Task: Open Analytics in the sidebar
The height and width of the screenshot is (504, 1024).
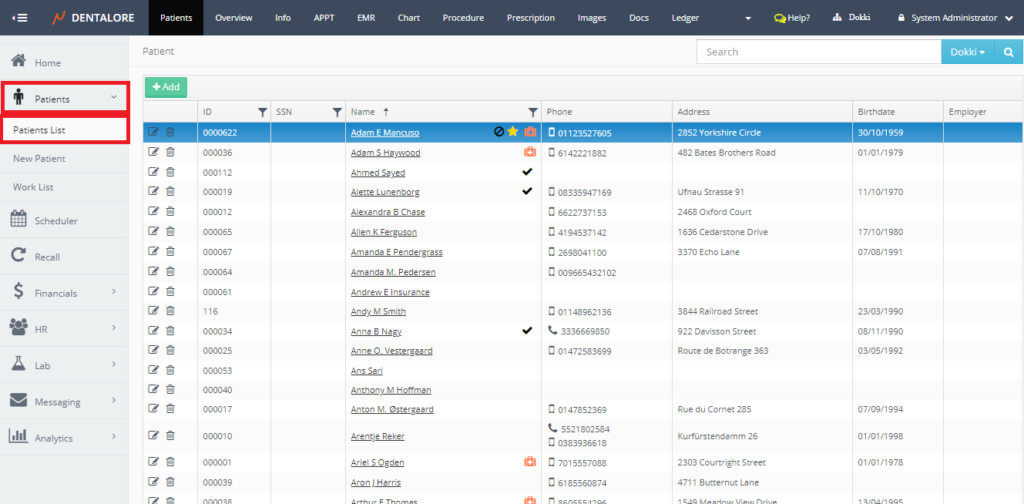Action: pos(53,438)
